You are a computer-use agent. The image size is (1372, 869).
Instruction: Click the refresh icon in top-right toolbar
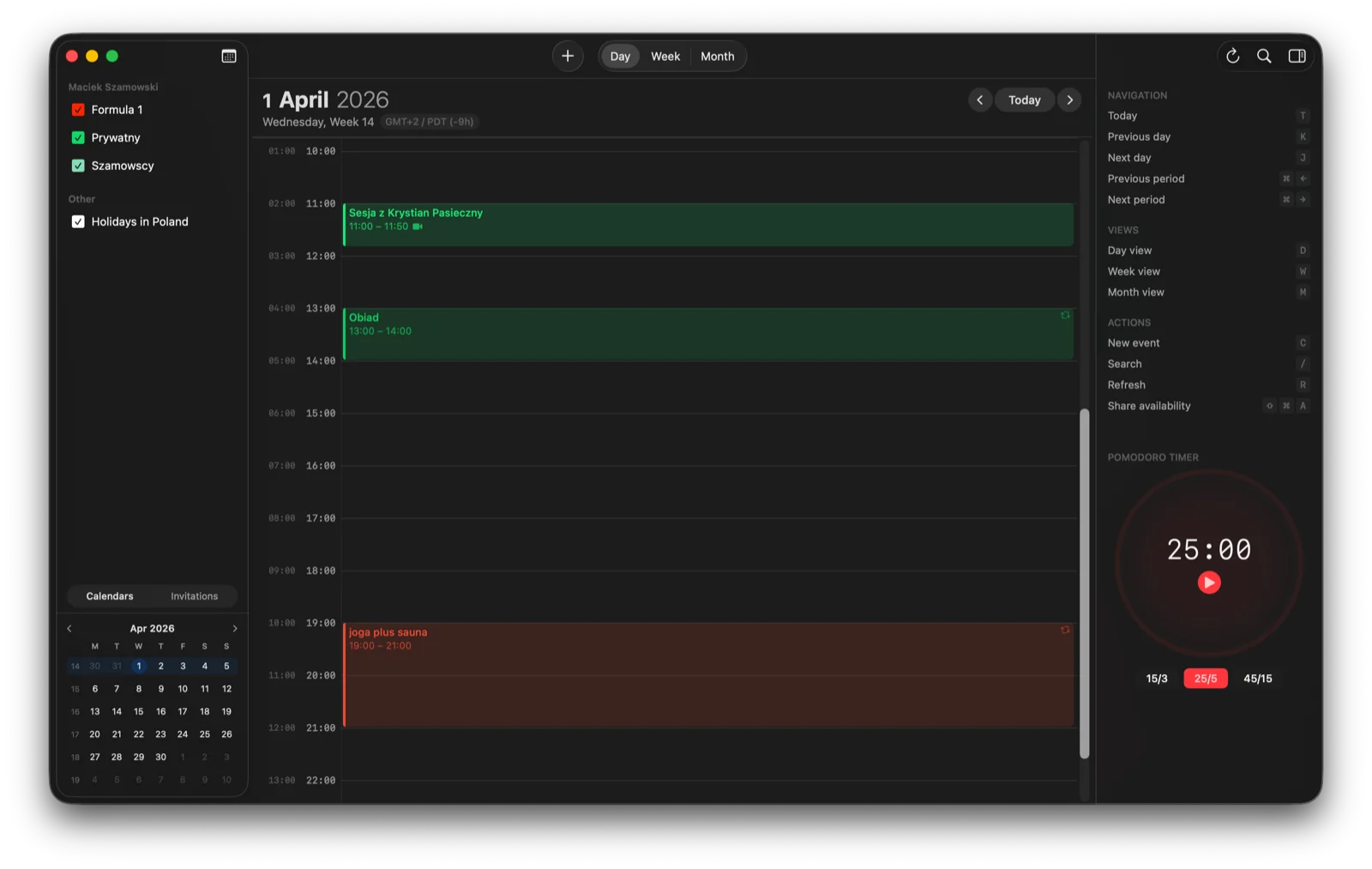(x=1232, y=56)
